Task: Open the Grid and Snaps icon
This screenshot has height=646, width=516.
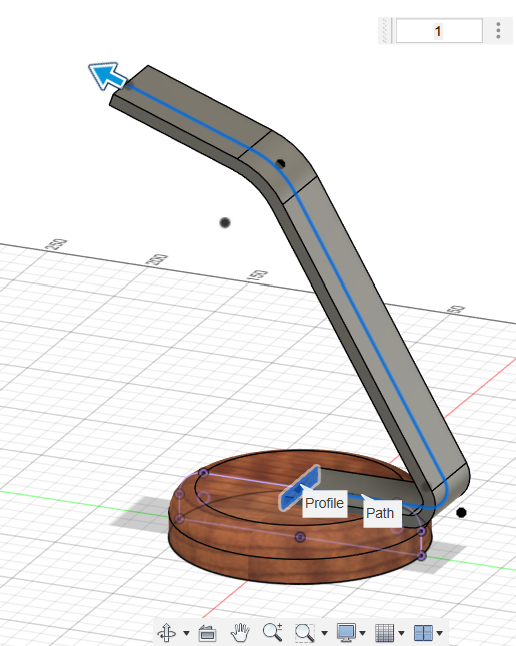Action: (384, 632)
